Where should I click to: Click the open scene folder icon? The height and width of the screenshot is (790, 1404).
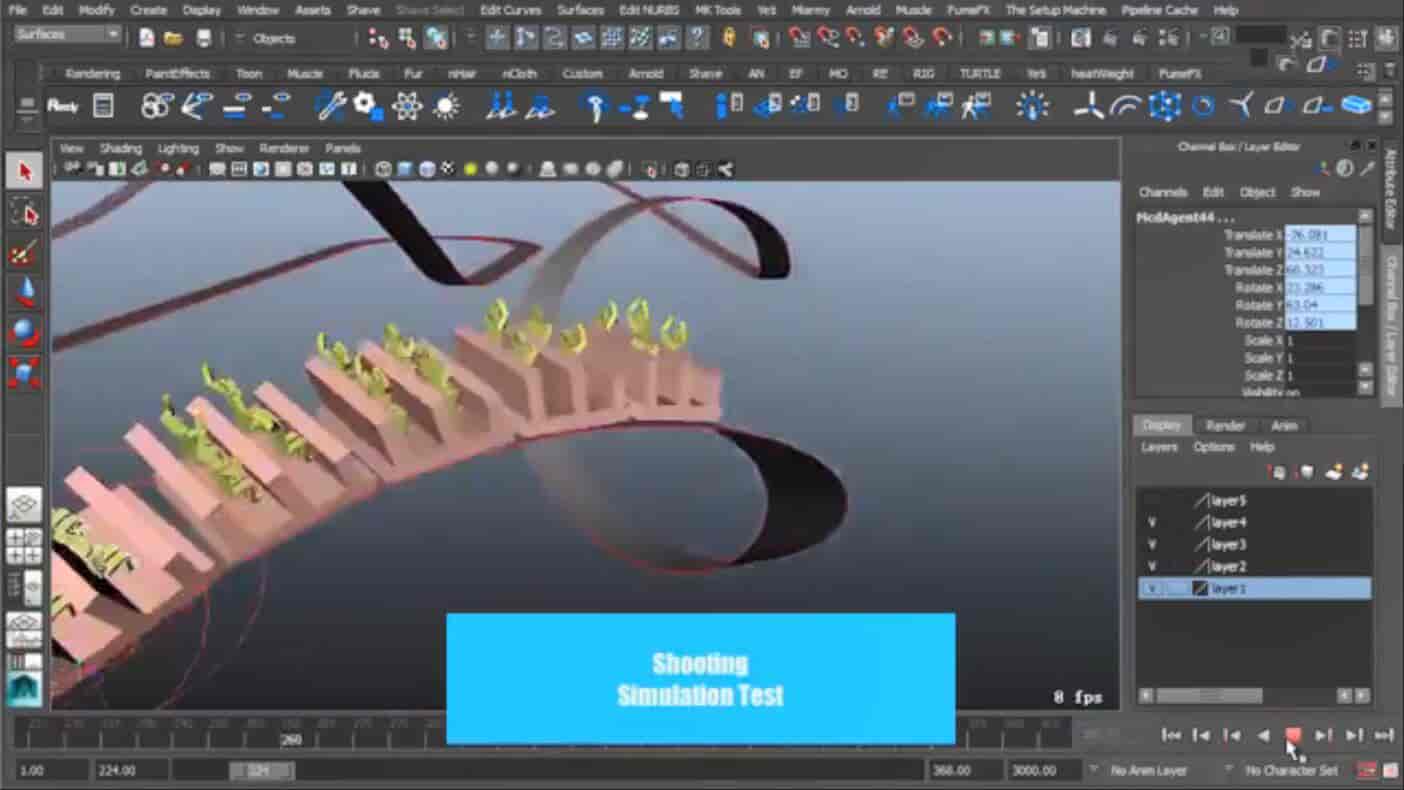point(174,38)
